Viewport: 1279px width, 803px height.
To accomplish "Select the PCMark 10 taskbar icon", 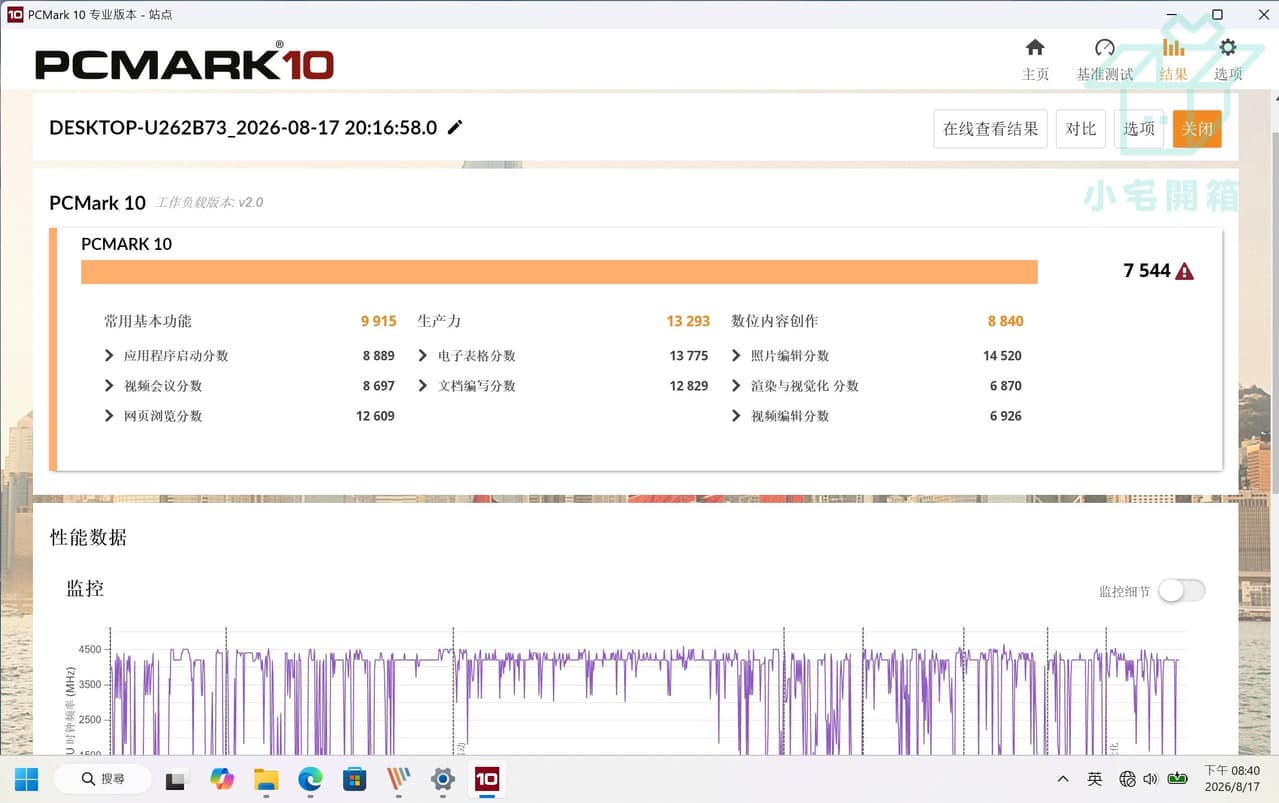I will [x=487, y=779].
